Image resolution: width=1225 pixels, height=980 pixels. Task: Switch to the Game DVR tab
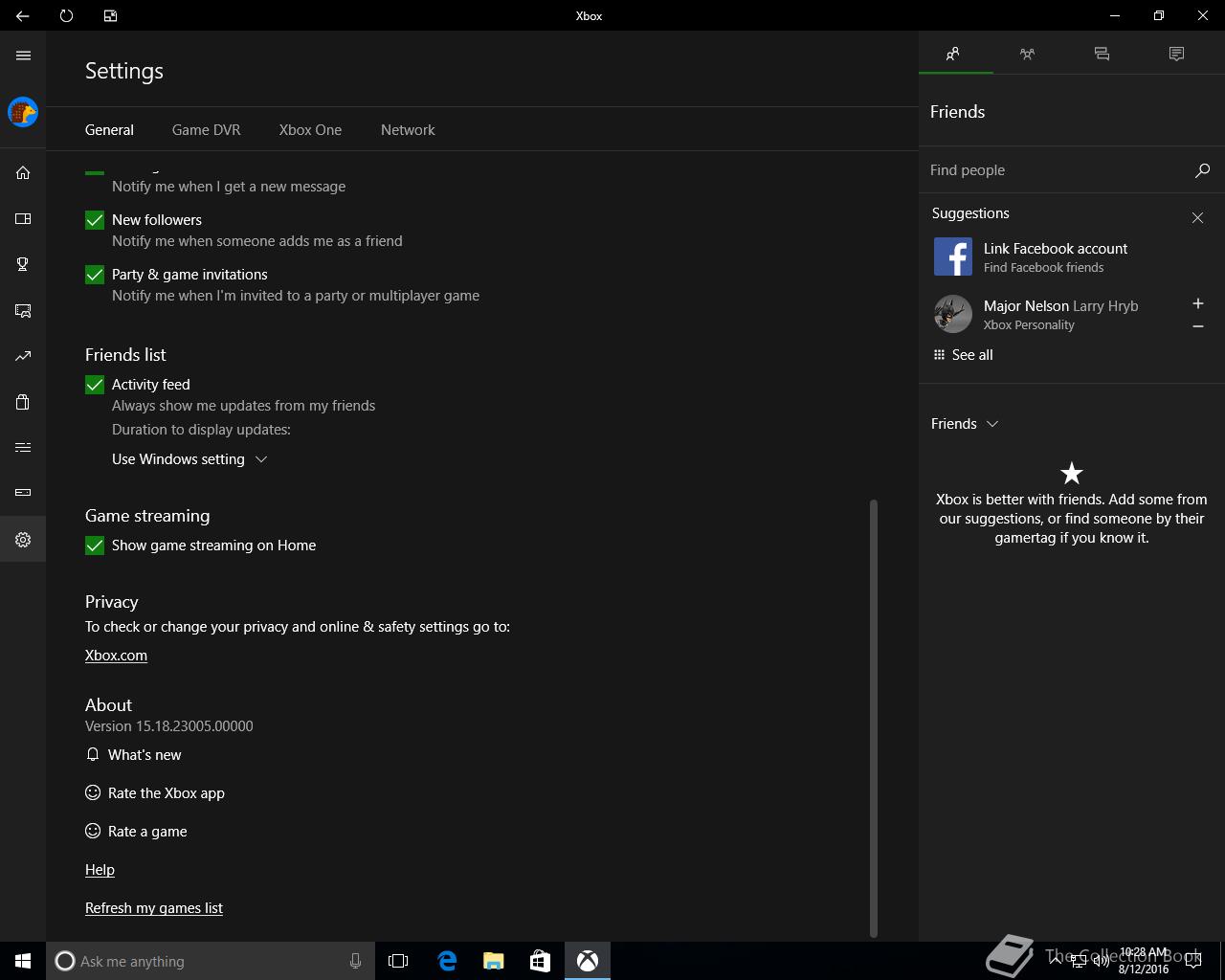206,130
